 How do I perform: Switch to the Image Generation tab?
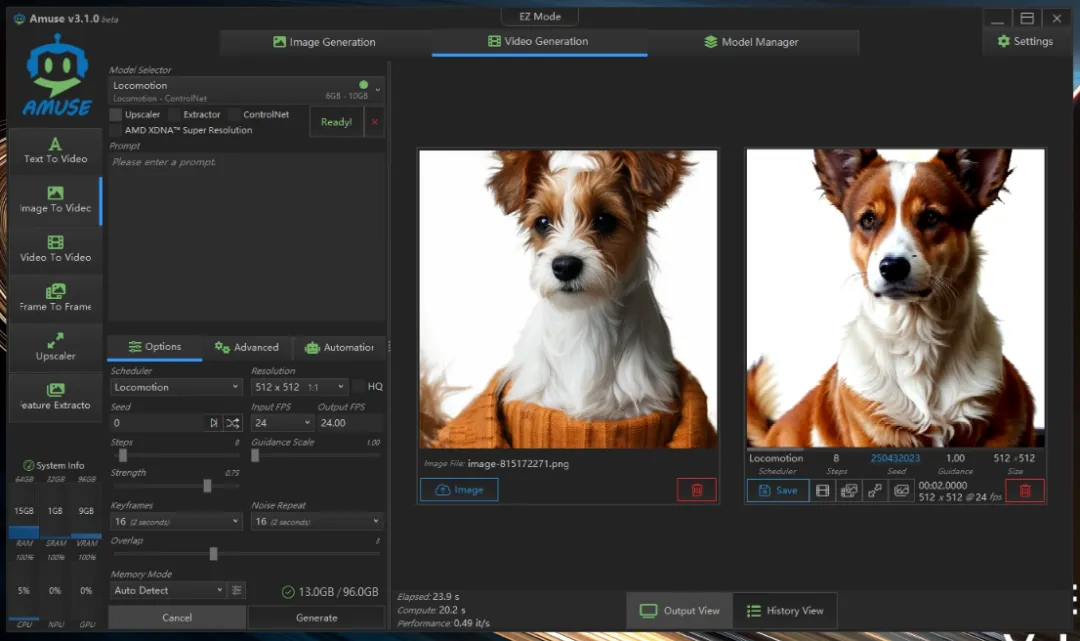pos(324,42)
